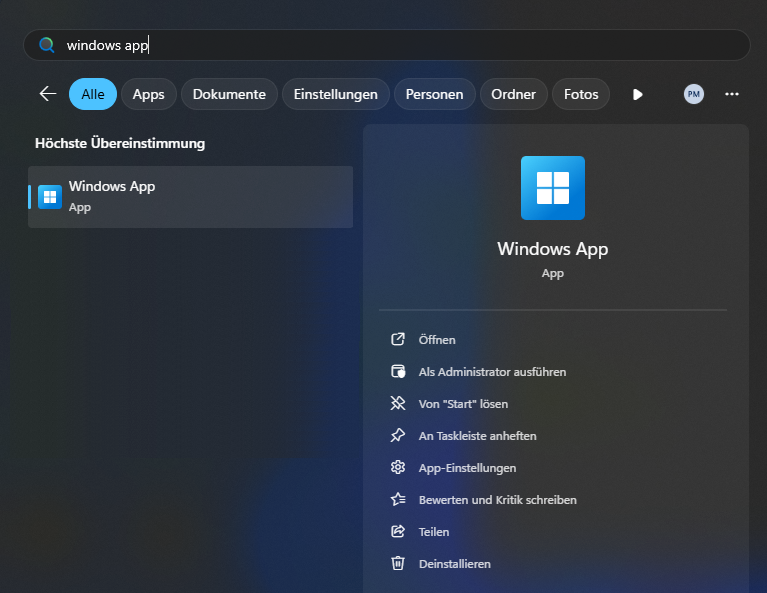Click the trash icon for Deinstallieren

point(398,564)
